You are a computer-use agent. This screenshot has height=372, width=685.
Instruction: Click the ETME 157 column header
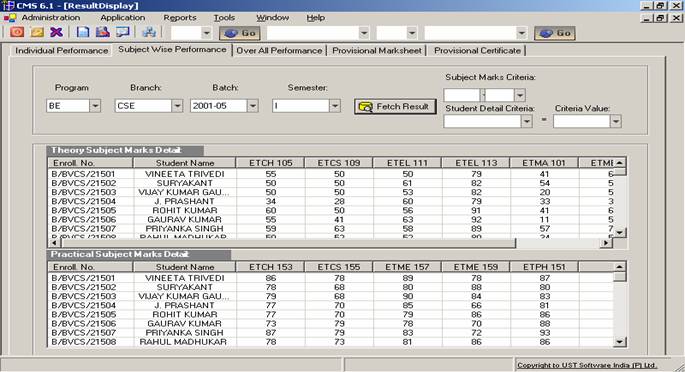tap(407, 267)
